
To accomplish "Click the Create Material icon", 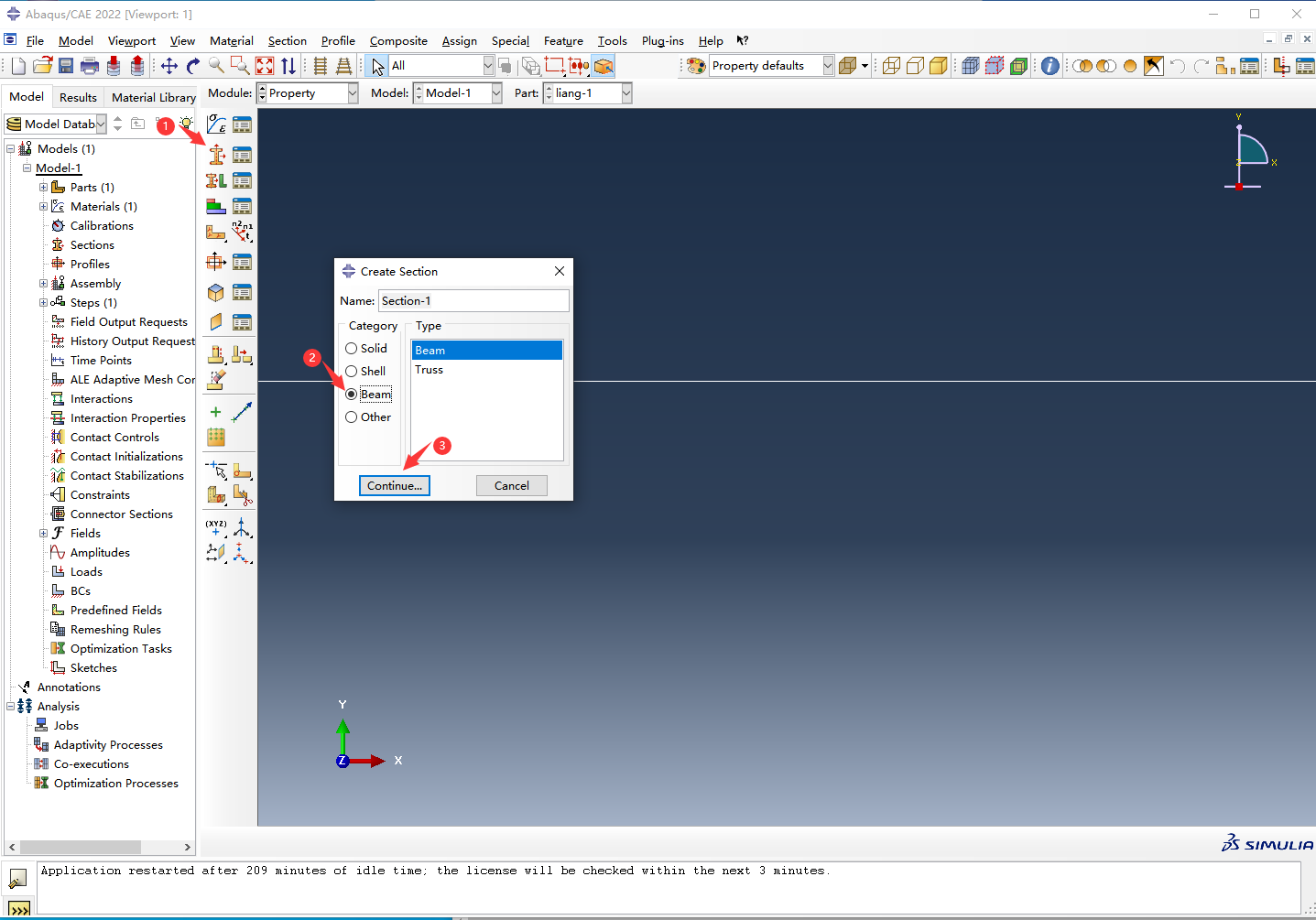I will click(216, 124).
